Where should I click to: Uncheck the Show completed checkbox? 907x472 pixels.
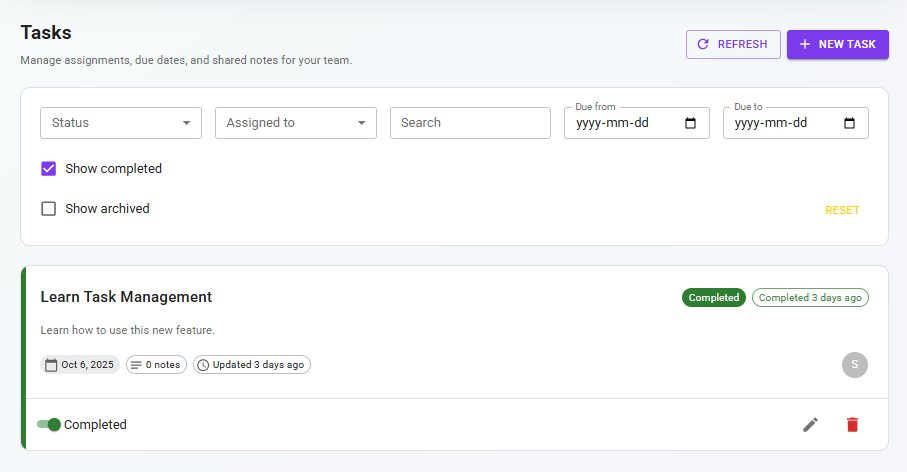coord(48,169)
